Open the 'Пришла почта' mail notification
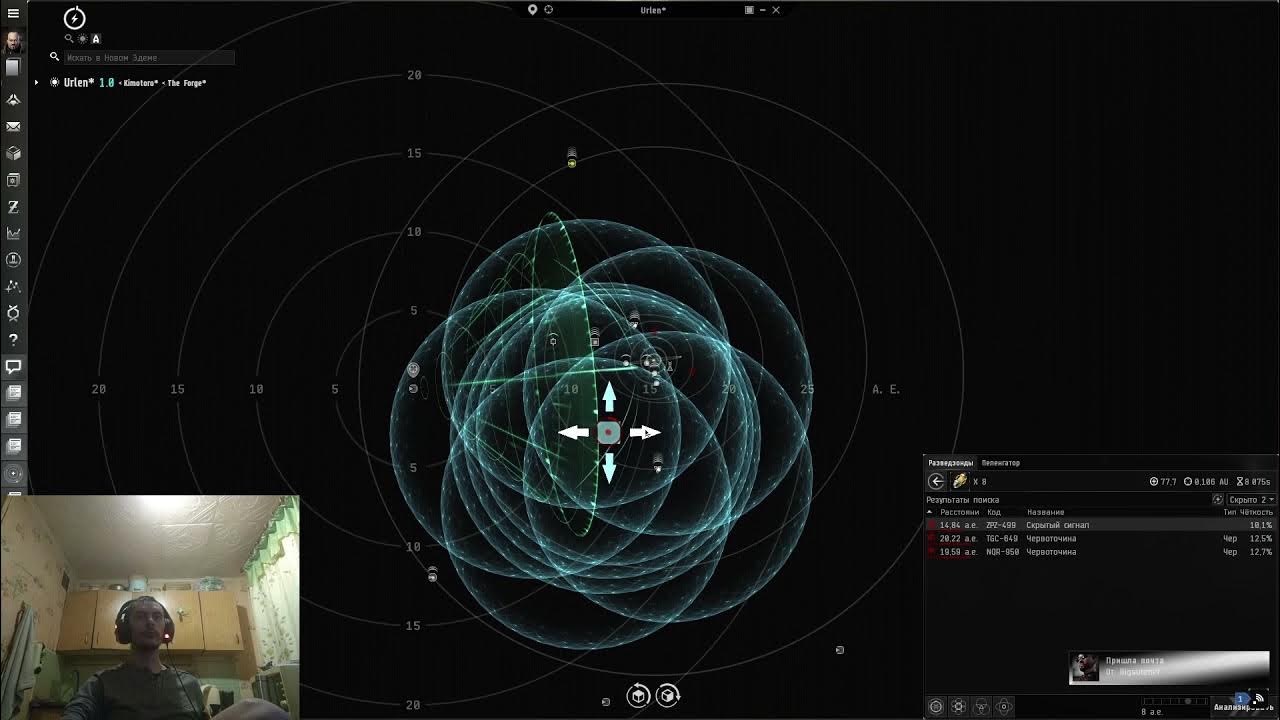Viewport: 1280px width, 720px height. [1169, 667]
